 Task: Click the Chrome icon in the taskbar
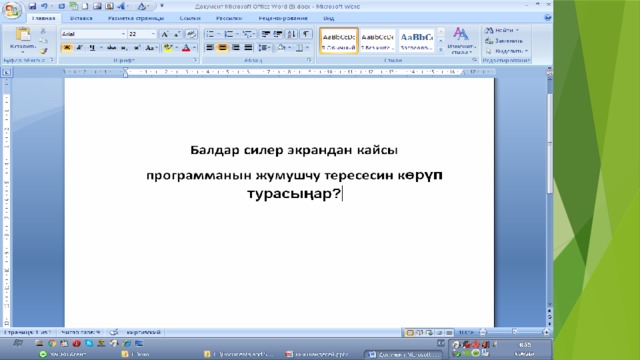click(x=52, y=344)
